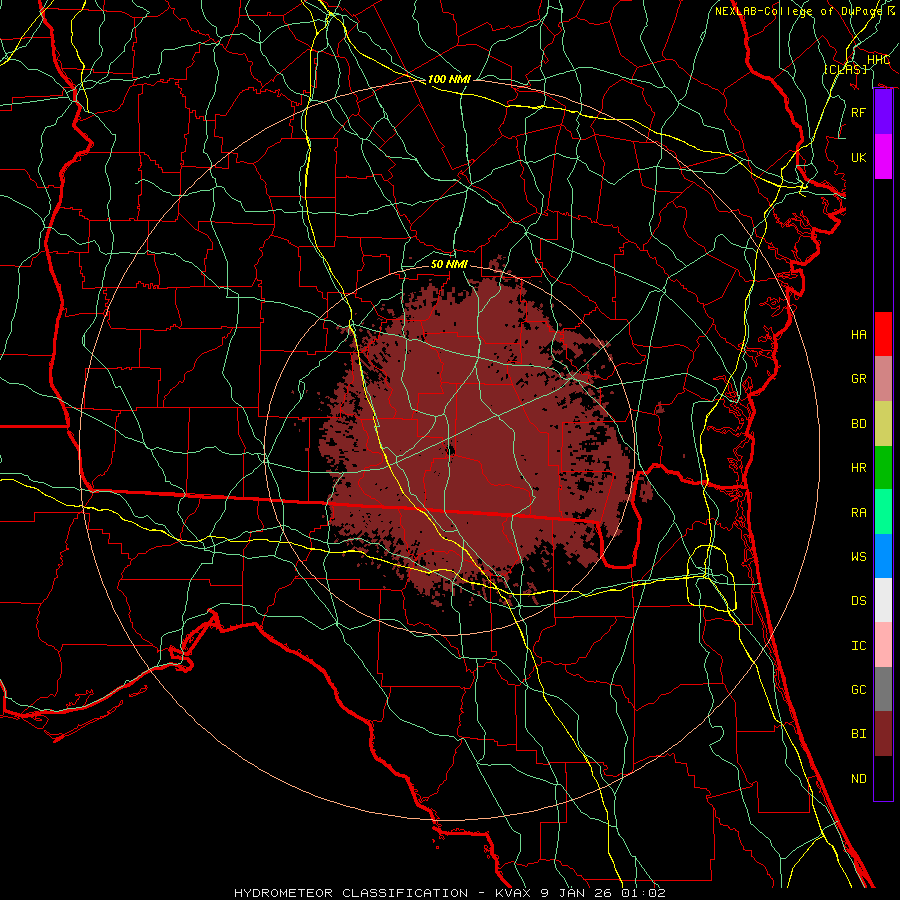Click the '100 NMI' range ring label
Image resolution: width=900 pixels, height=900 pixels.
(x=449, y=79)
